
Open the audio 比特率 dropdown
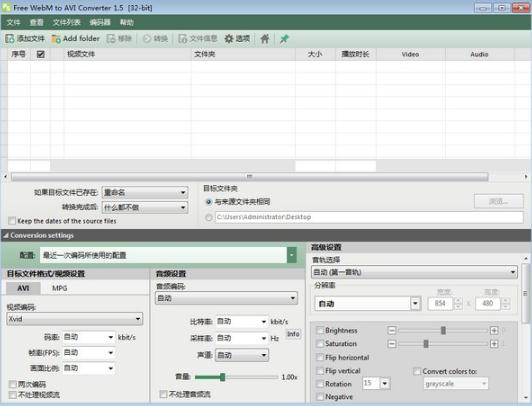pos(242,322)
